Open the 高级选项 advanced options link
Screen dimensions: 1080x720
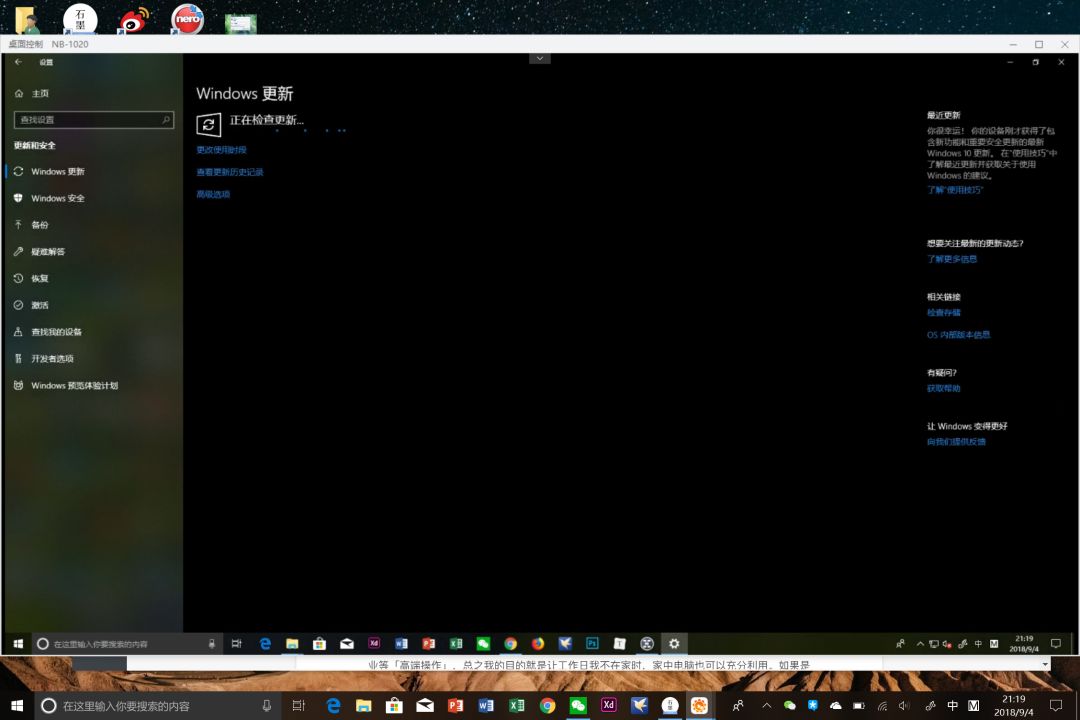tap(213, 194)
